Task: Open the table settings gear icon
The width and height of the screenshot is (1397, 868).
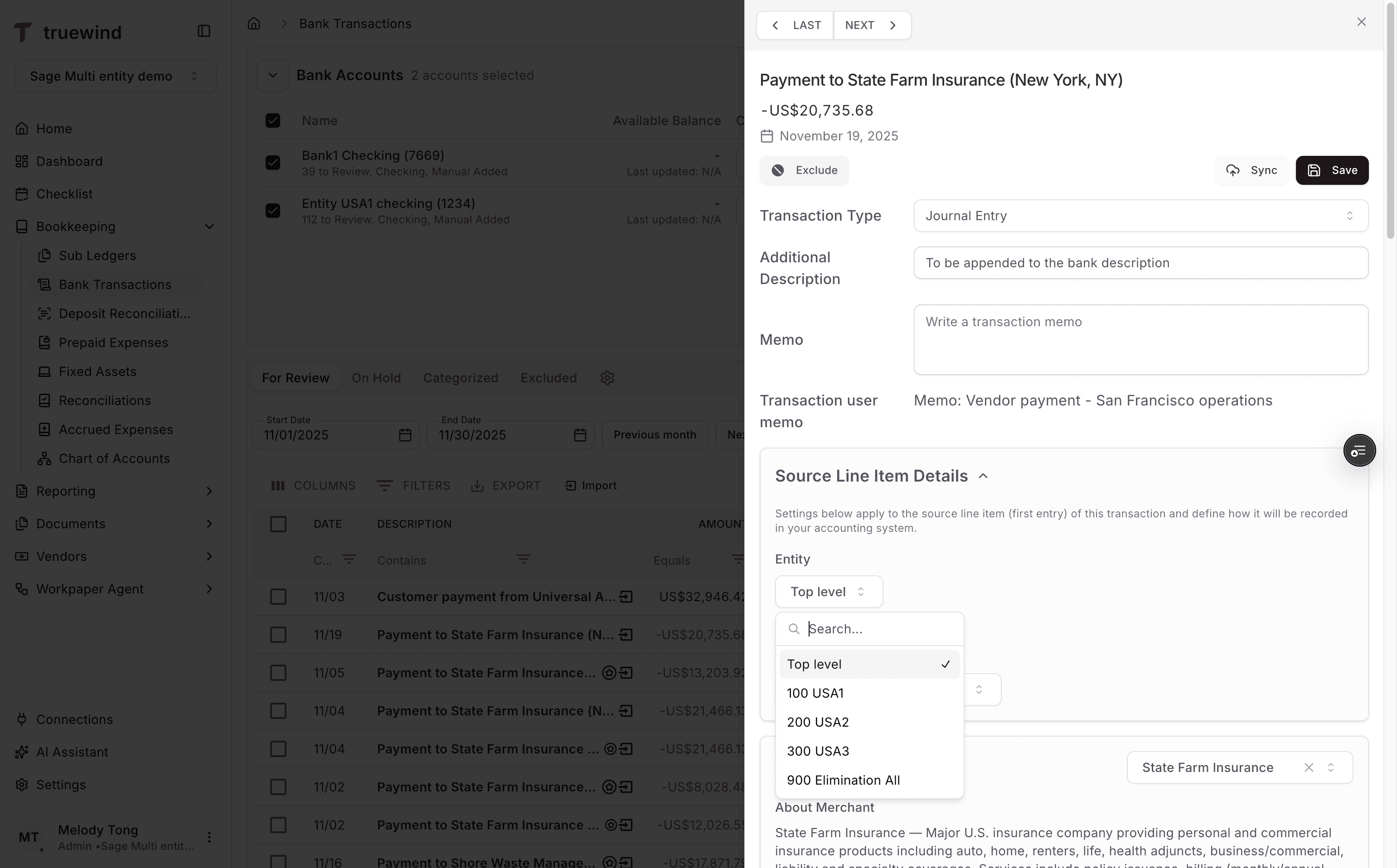Action: point(607,378)
